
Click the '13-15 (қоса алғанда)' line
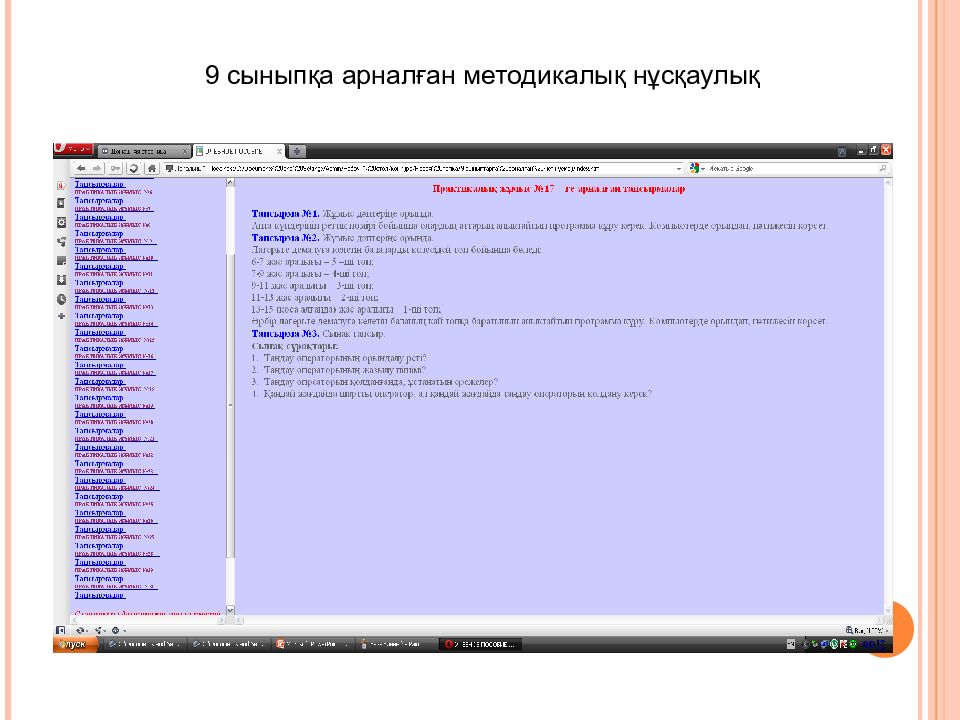(x=346, y=310)
